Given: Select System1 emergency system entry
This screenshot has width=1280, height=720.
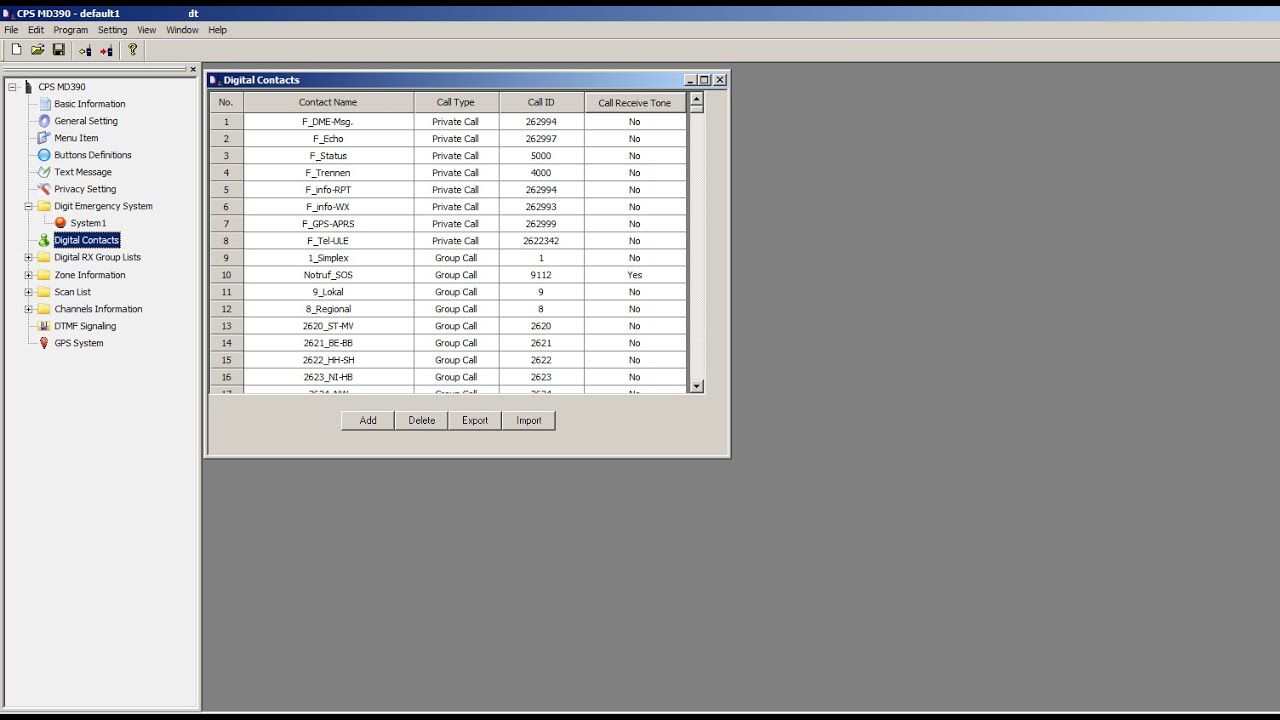Looking at the screenshot, I should click(88, 223).
